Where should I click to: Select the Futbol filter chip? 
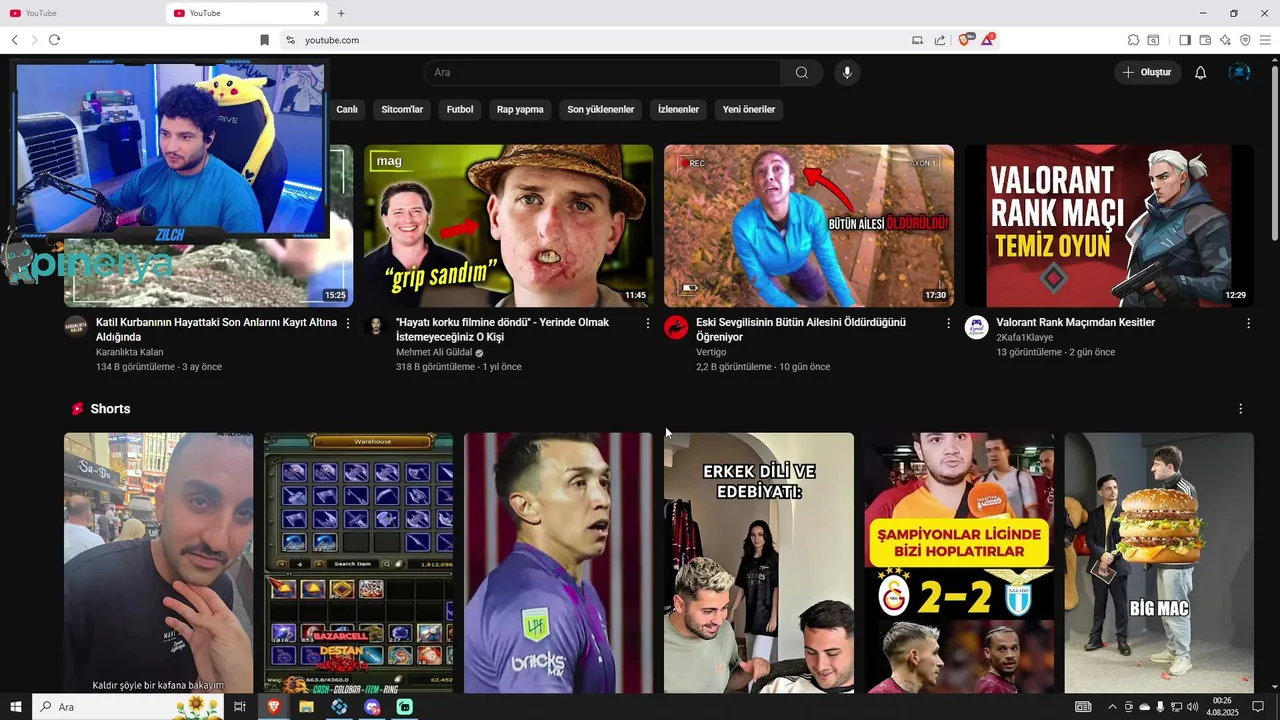tap(460, 109)
